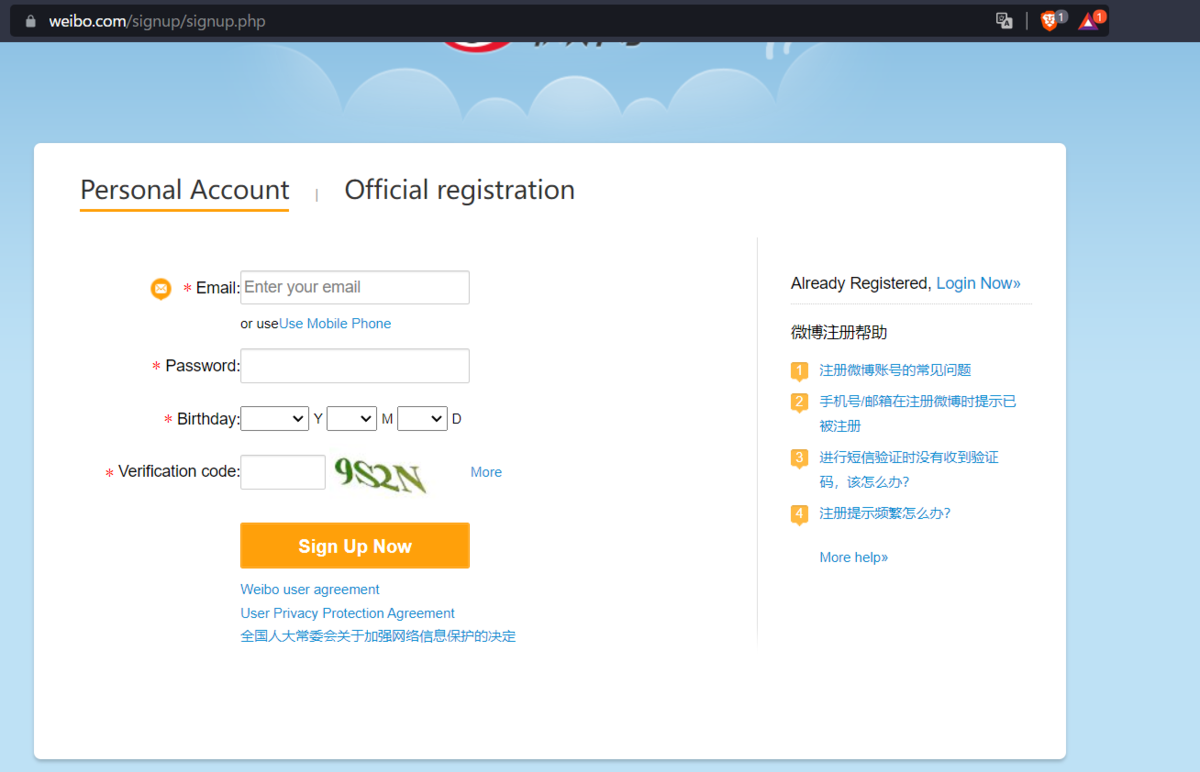Open the Birthday month dropdown

[352, 419]
